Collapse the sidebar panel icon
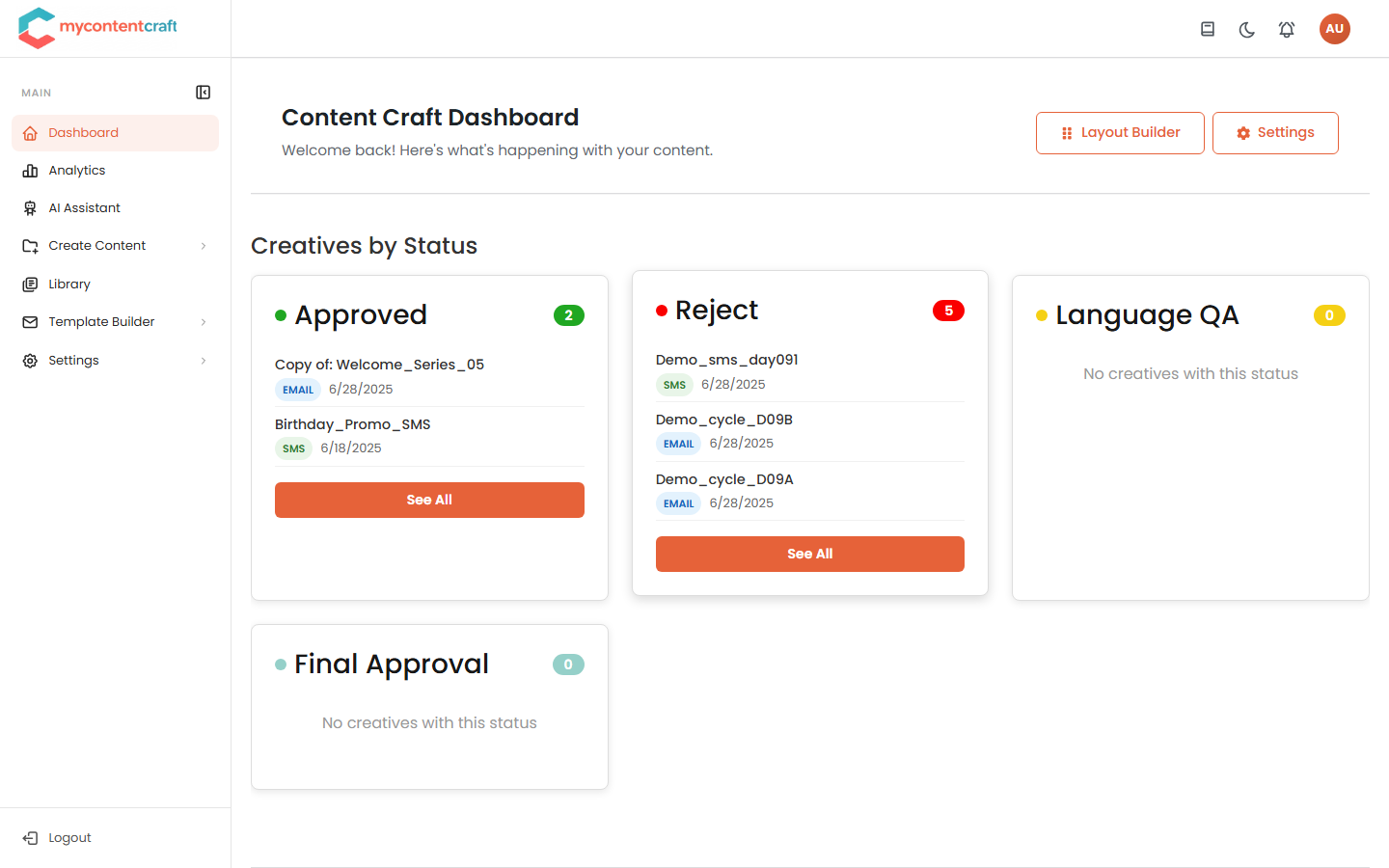Screen dimensions: 1389x868 203,93
